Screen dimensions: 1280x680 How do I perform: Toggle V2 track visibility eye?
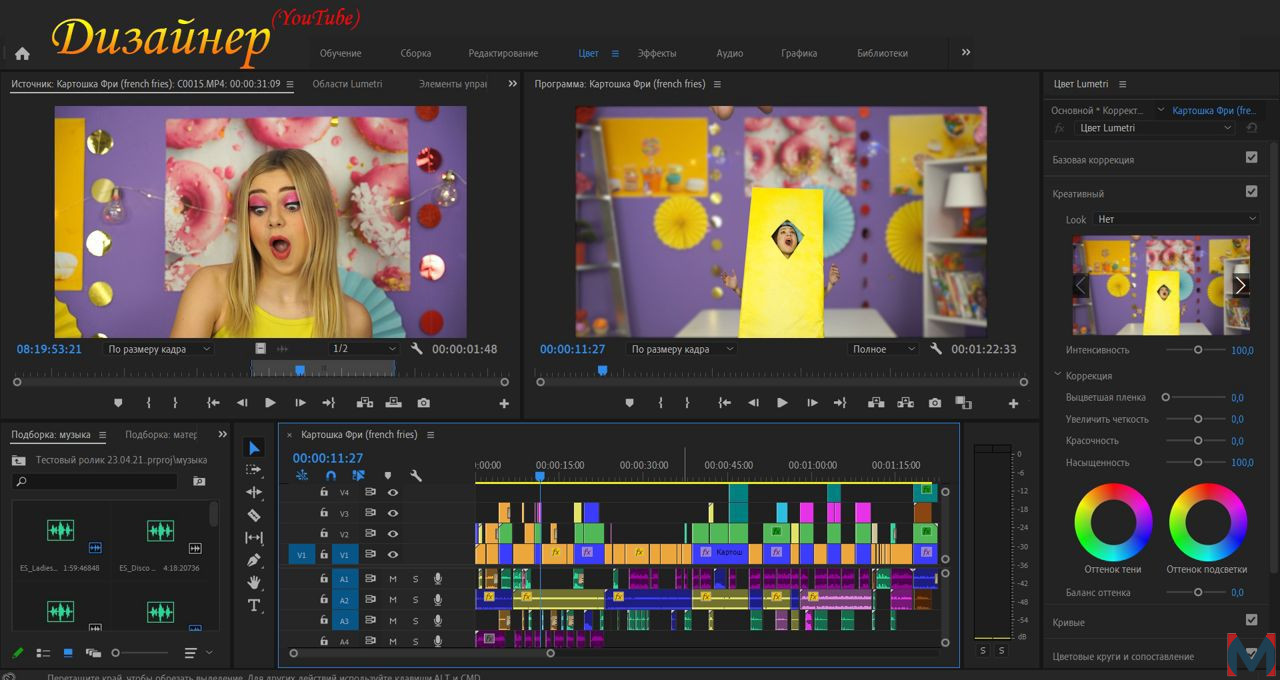point(393,534)
